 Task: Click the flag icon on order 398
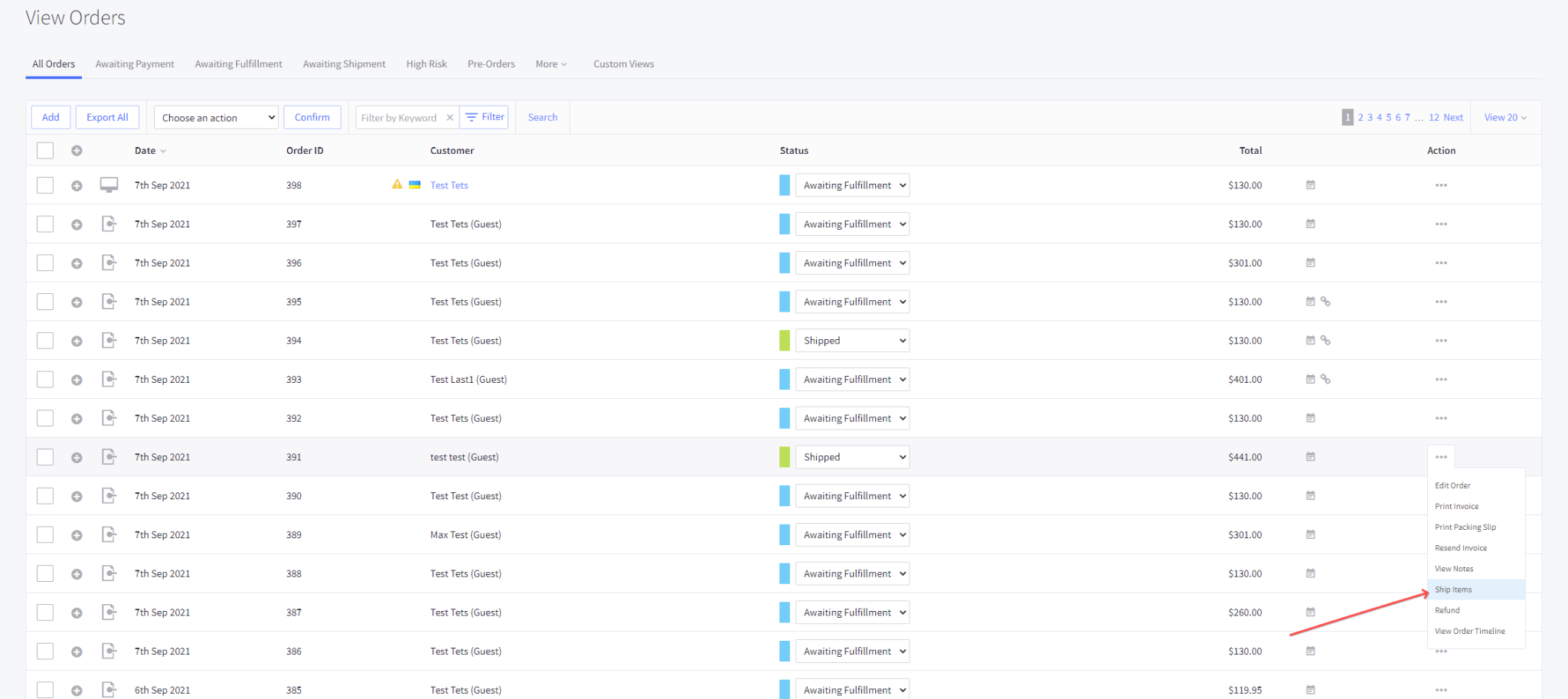pyautogui.click(x=415, y=185)
